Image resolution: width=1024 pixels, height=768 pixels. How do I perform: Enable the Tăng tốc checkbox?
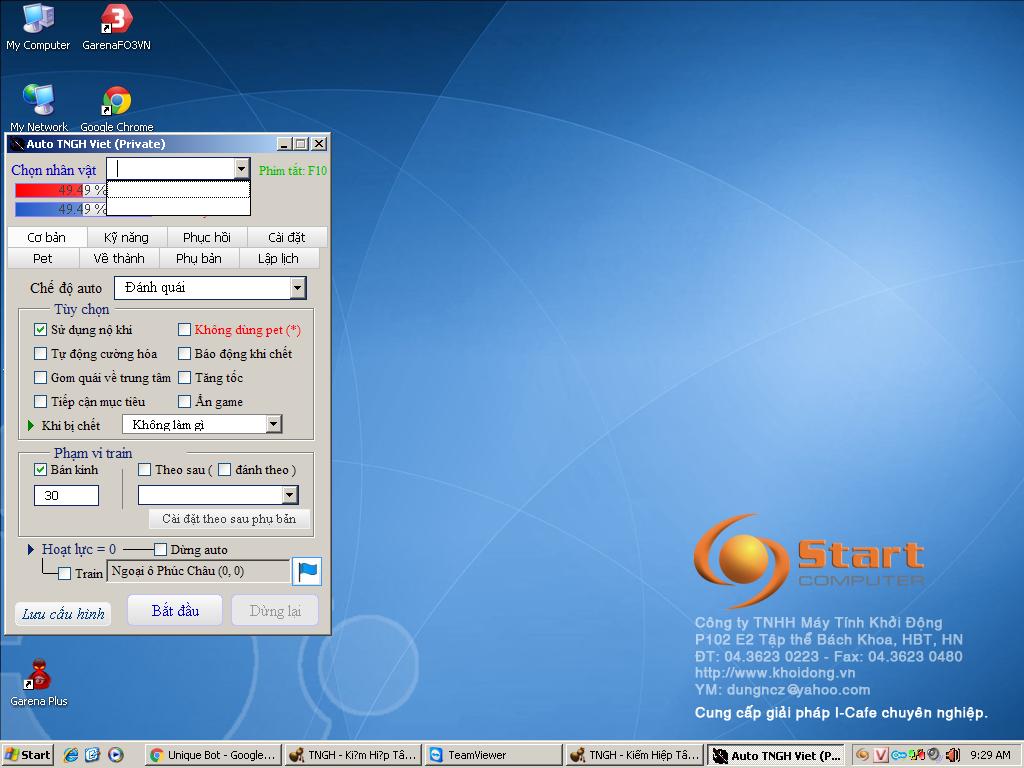185,378
